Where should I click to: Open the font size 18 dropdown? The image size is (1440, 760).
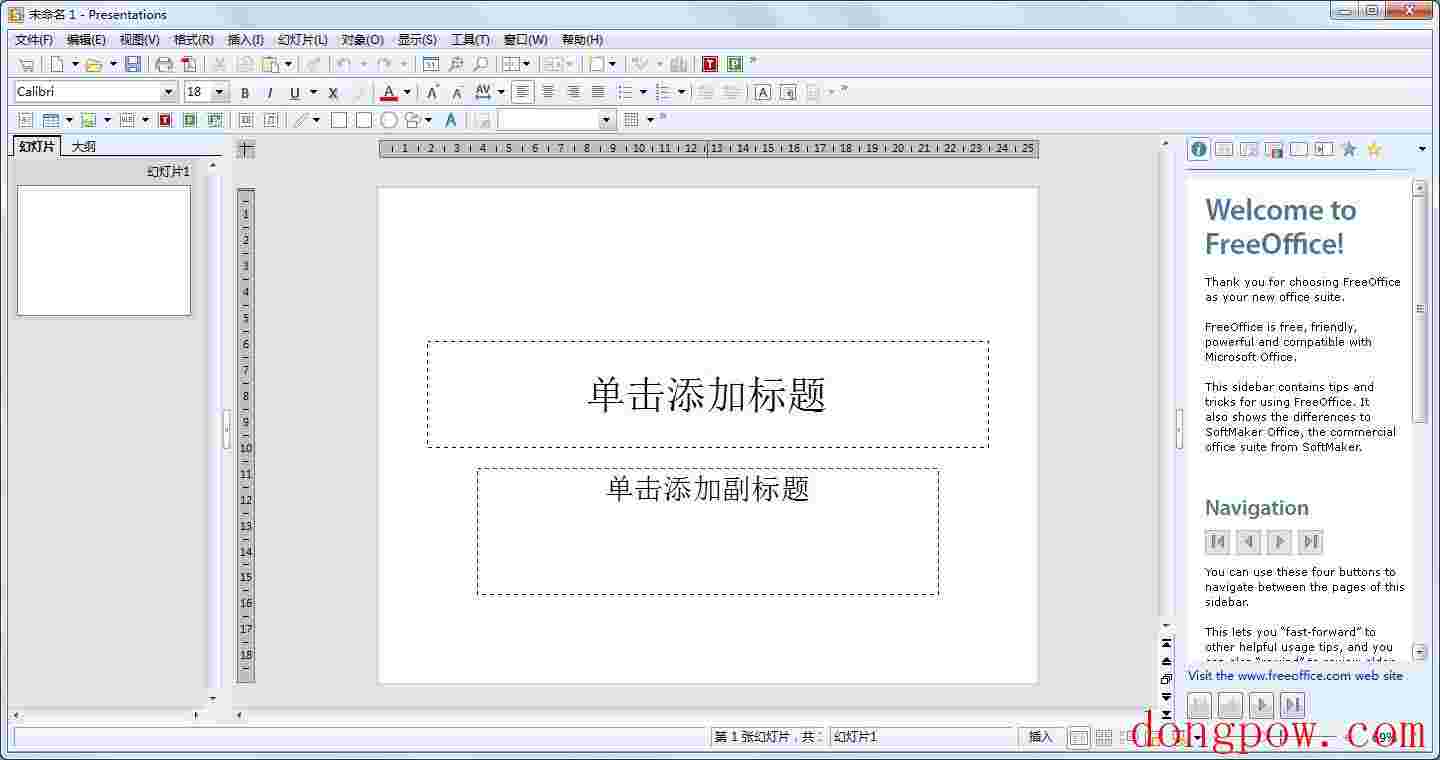pos(220,92)
